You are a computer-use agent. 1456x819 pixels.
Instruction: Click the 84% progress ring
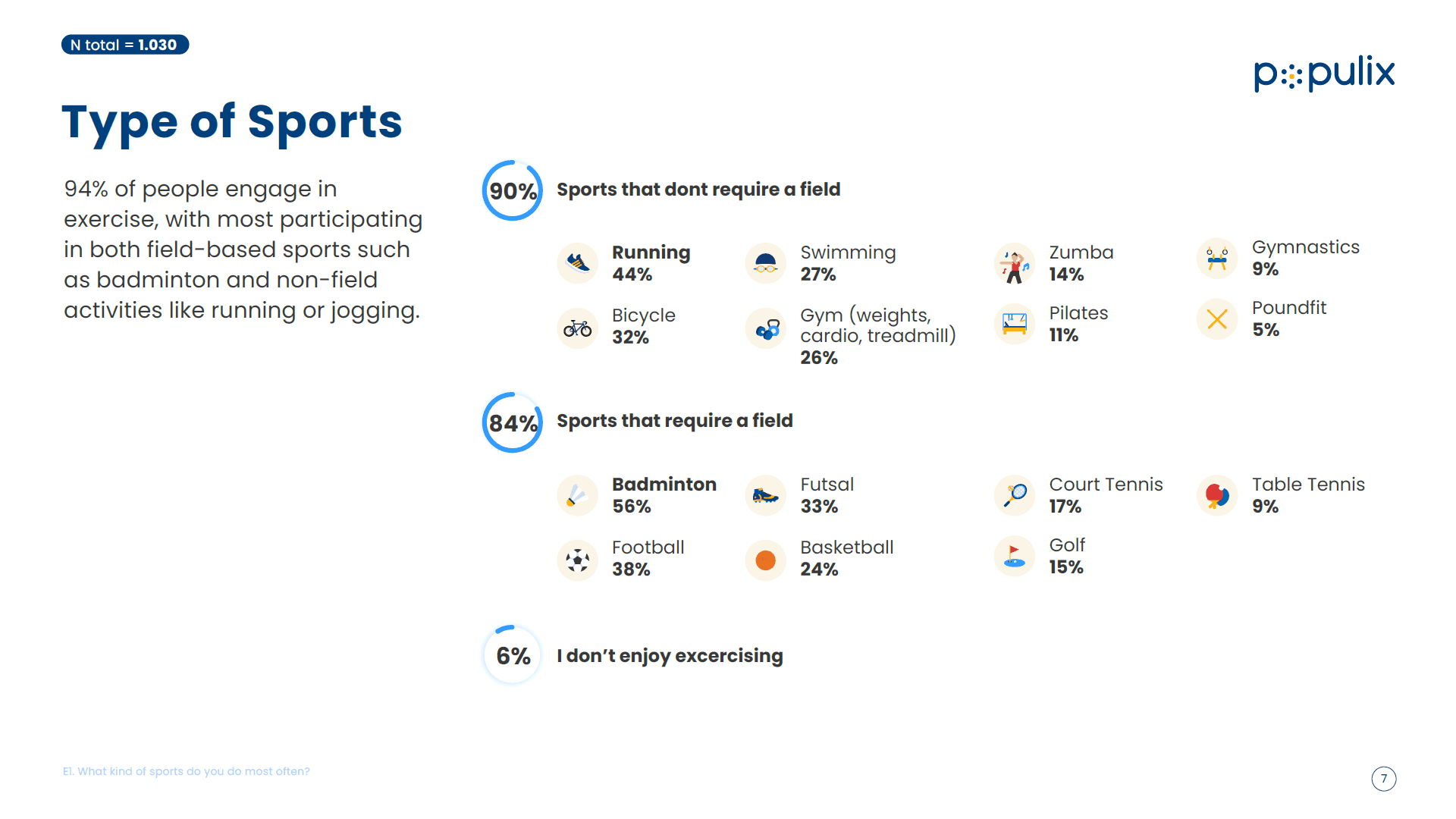(x=513, y=422)
